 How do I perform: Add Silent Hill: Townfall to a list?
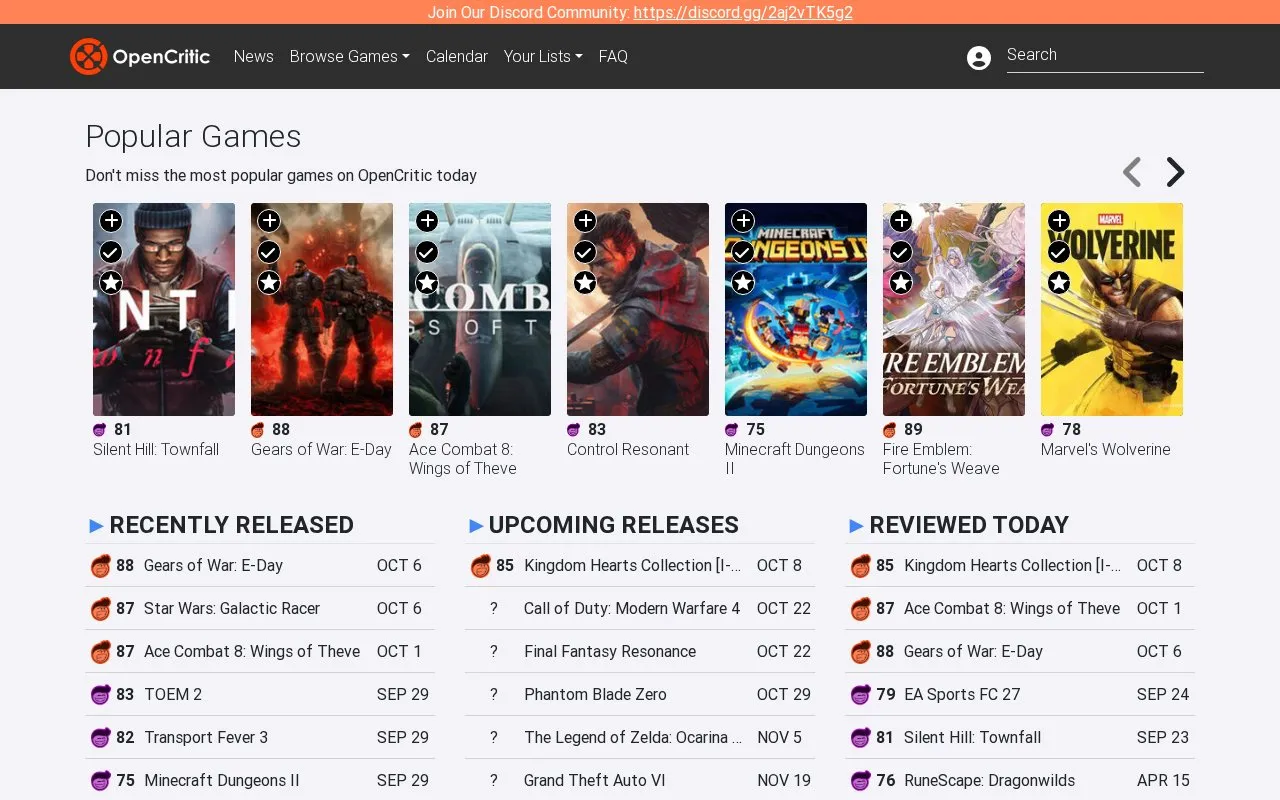[111, 221]
